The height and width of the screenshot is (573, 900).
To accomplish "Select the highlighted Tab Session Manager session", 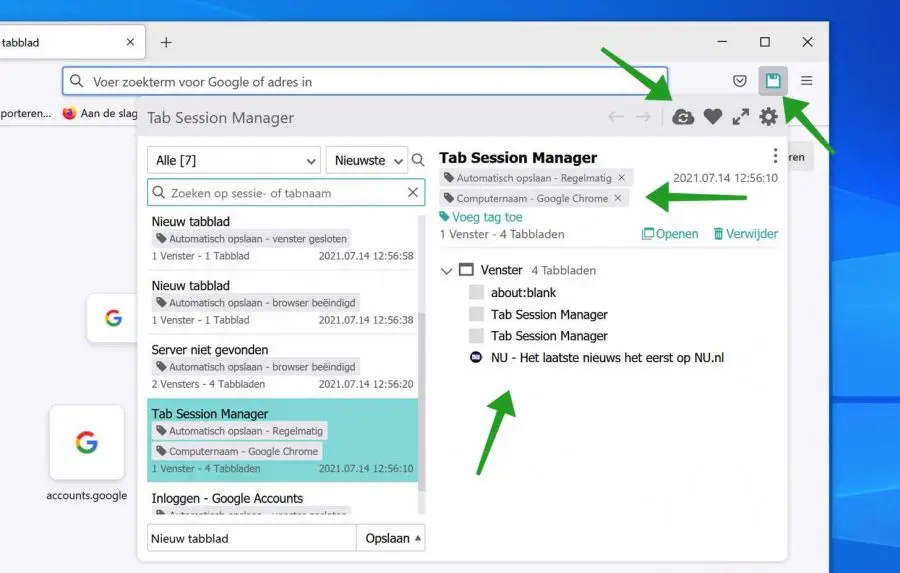I will pos(282,440).
